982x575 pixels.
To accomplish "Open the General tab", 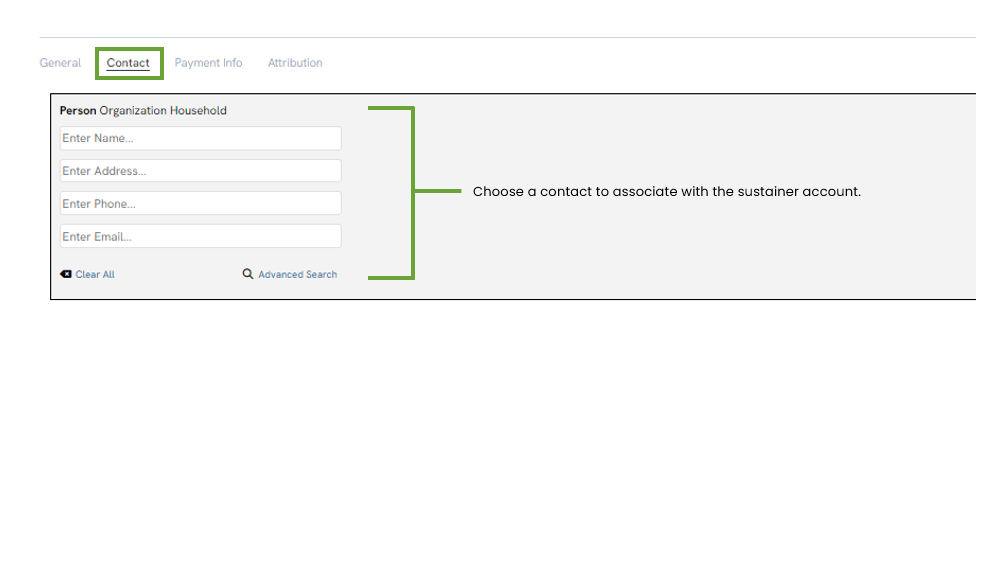I will 60,63.
